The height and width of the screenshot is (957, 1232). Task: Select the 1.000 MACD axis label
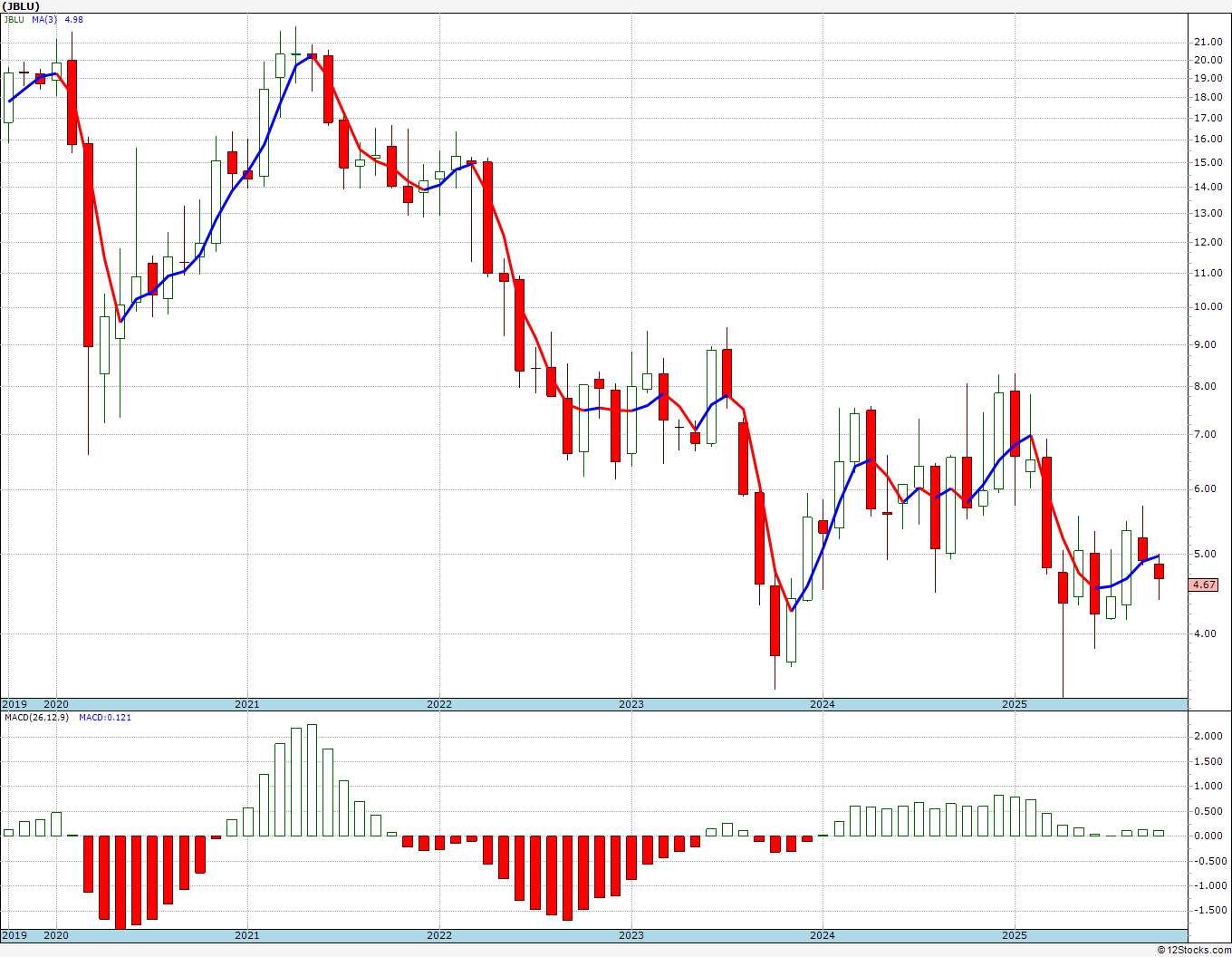tap(1208, 787)
